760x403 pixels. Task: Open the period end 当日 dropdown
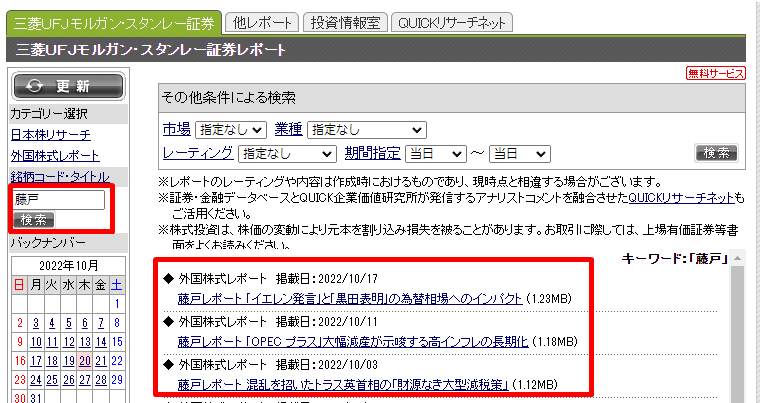point(520,154)
